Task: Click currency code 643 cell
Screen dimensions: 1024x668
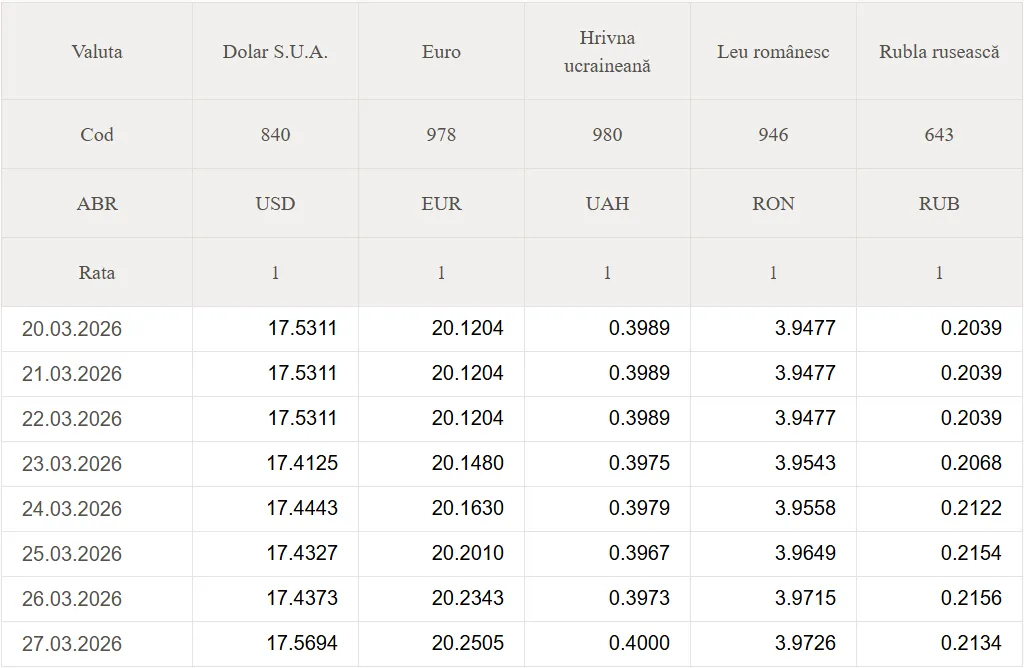Action: coord(939,135)
